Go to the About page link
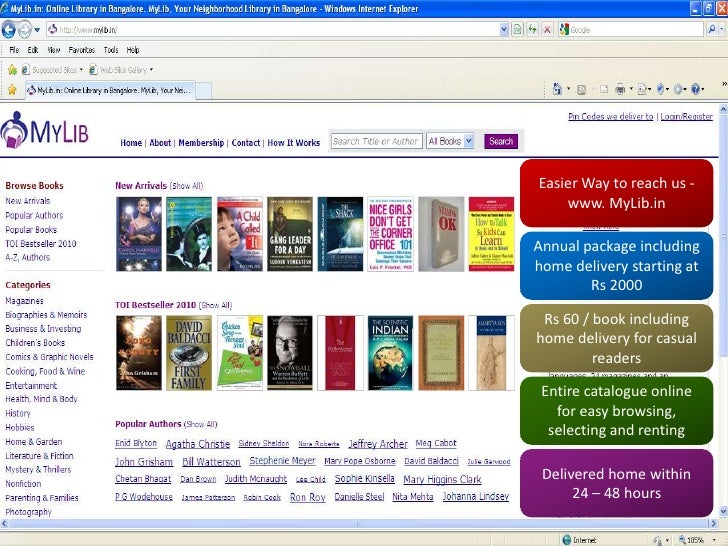Screen dimensions: 728x546 (160, 143)
